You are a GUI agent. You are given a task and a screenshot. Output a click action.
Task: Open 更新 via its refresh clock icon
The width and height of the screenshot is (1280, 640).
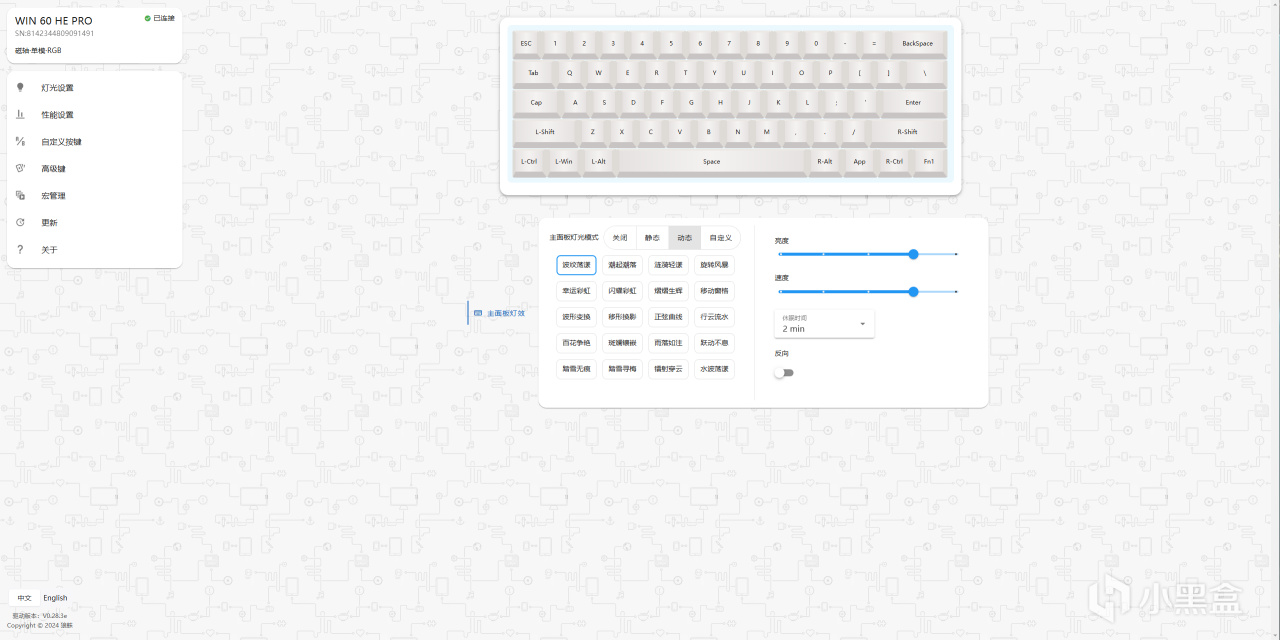point(20,223)
